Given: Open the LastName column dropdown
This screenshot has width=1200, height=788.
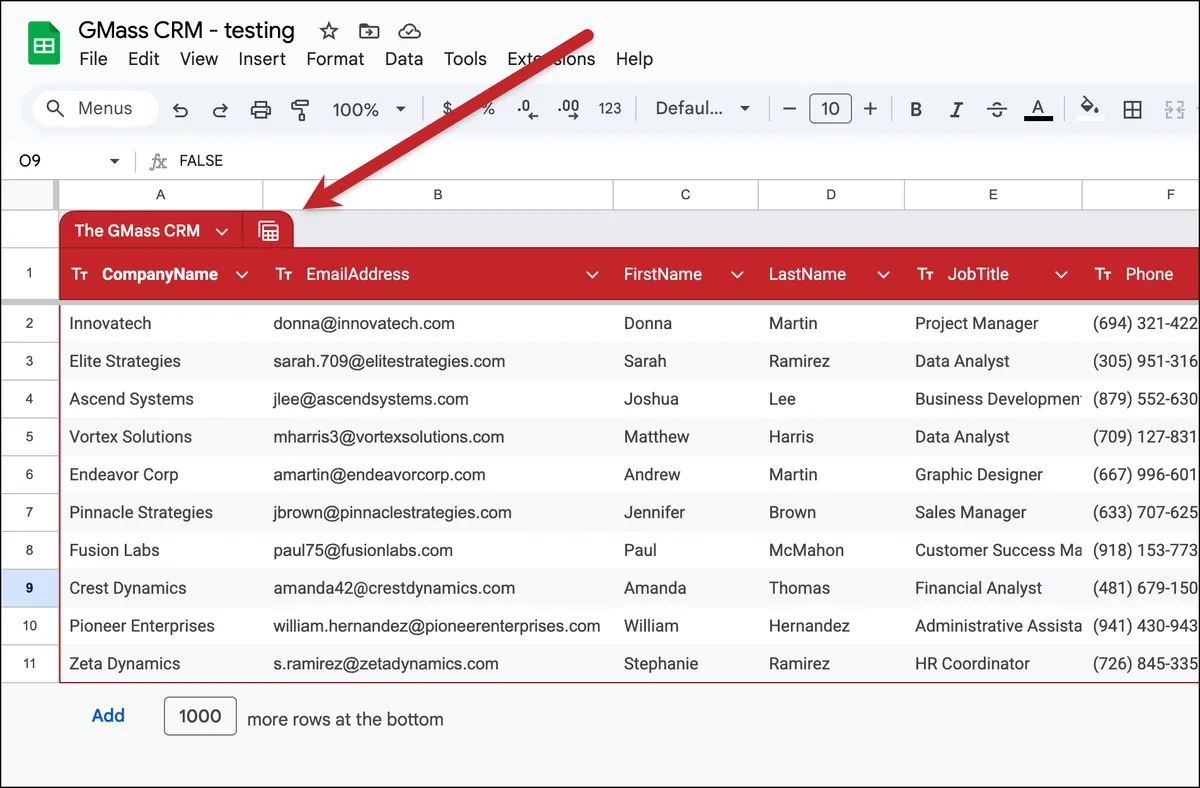Looking at the screenshot, I should point(883,274).
